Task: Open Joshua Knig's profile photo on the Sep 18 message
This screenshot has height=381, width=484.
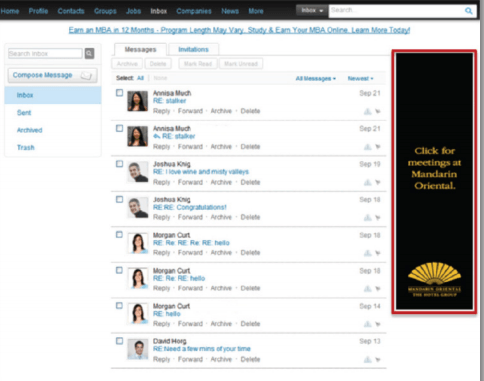Action: pyautogui.click(x=138, y=207)
